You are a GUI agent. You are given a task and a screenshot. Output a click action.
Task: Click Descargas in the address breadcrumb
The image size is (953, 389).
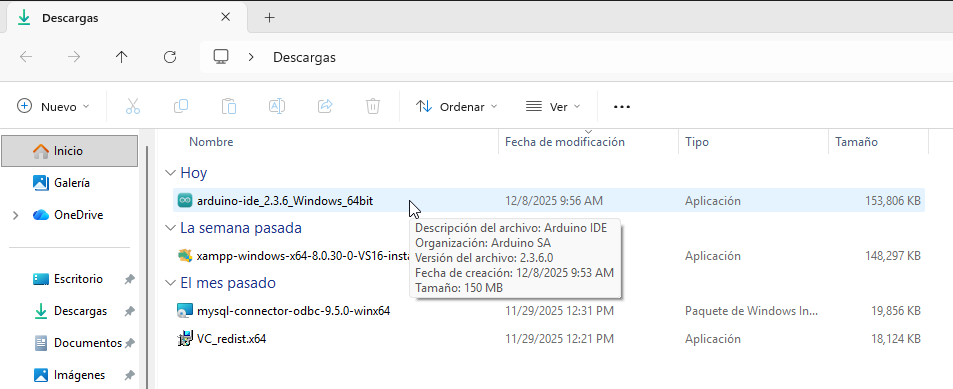pos(304,58)
